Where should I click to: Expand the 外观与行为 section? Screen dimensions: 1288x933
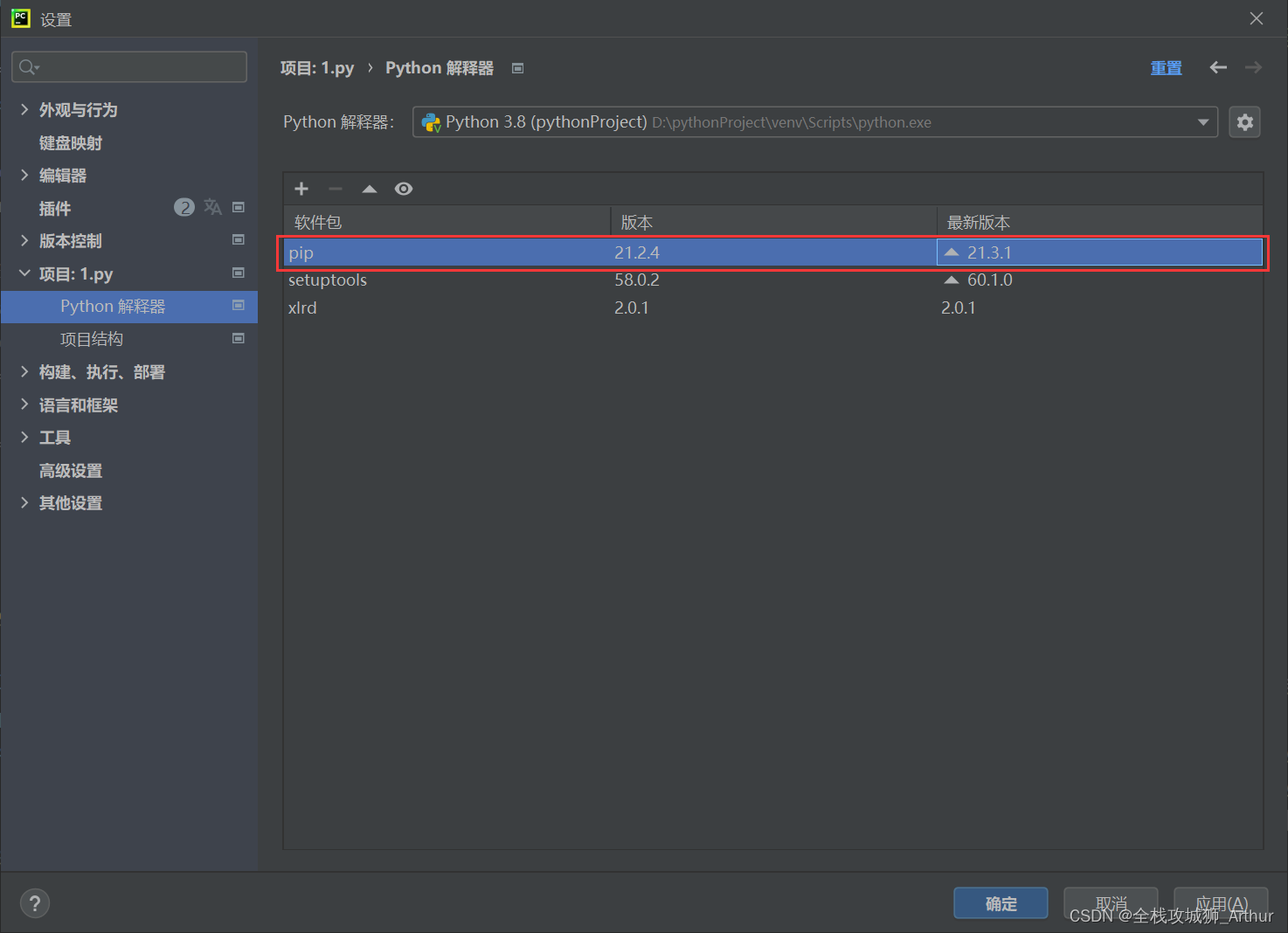(24, 109)
